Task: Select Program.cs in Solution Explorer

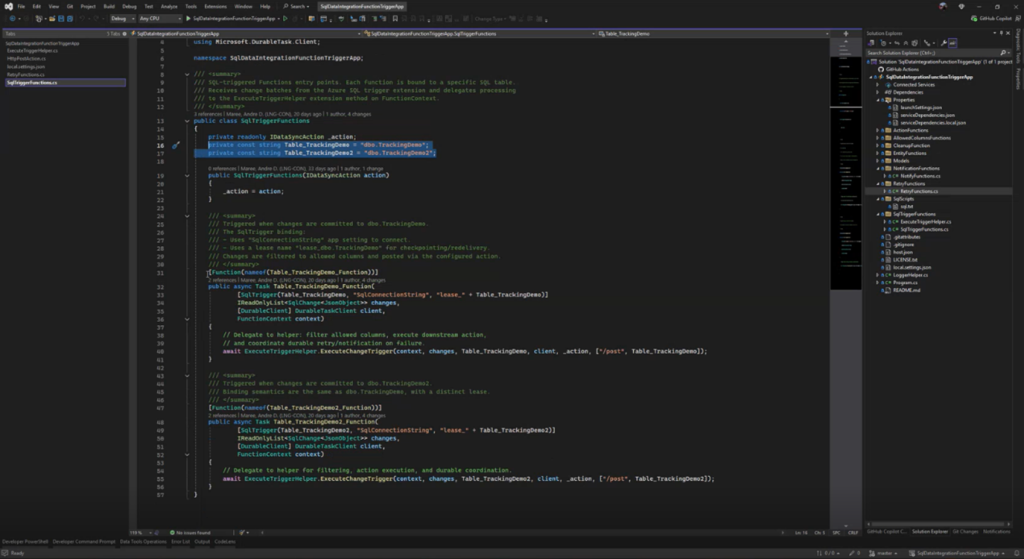Action: tap(905, 283)
